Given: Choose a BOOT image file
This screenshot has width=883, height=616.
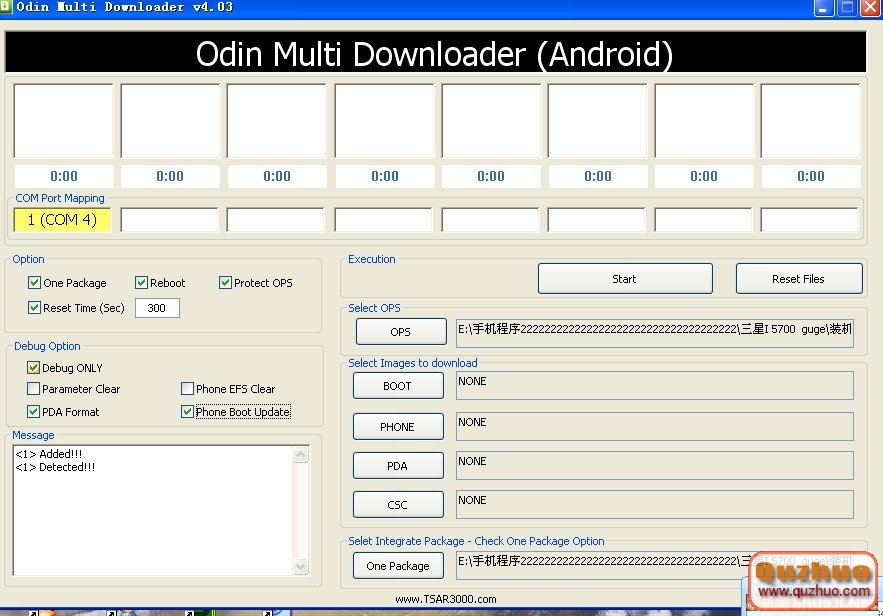Looking at the screenshot, I should 398,386.
